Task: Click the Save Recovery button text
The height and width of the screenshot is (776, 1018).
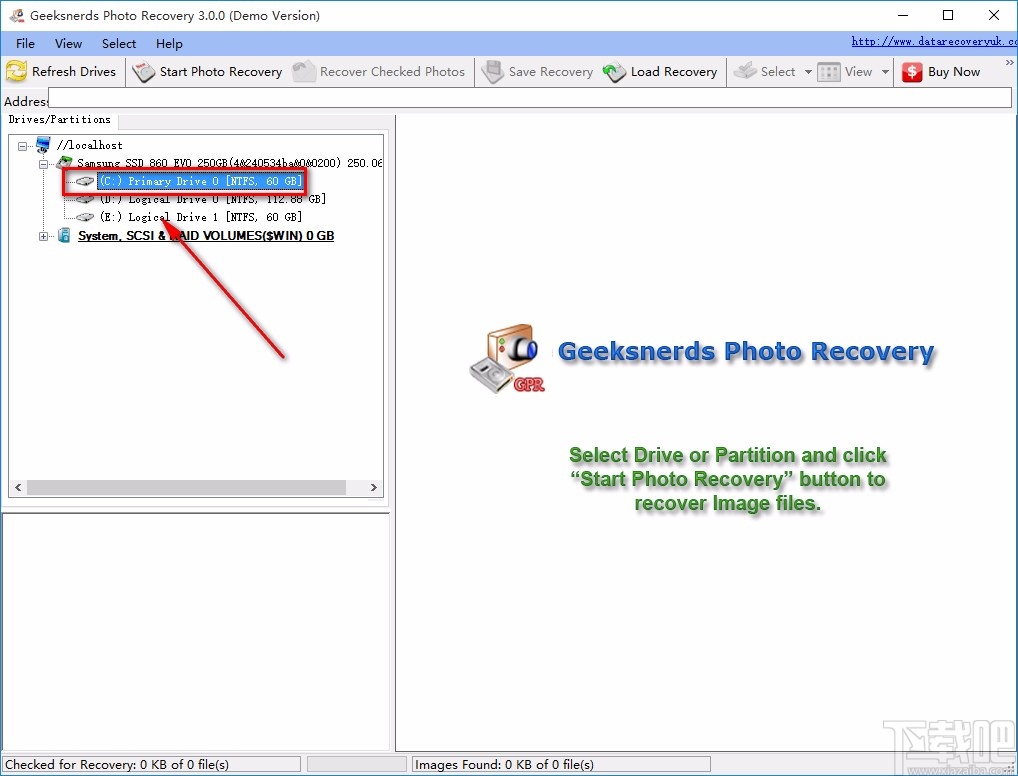Action: (x=551, y=71)
